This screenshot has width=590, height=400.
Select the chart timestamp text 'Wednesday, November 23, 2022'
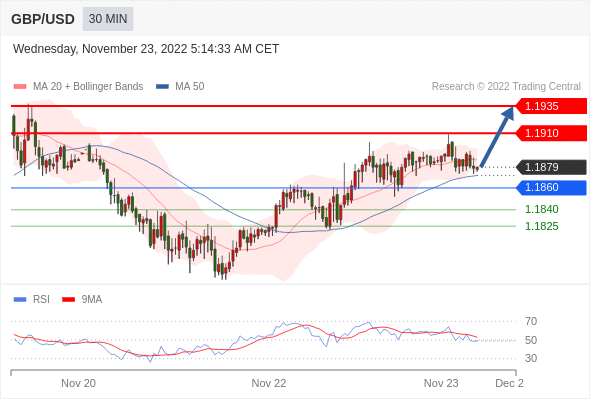click(x=100, y=49)
